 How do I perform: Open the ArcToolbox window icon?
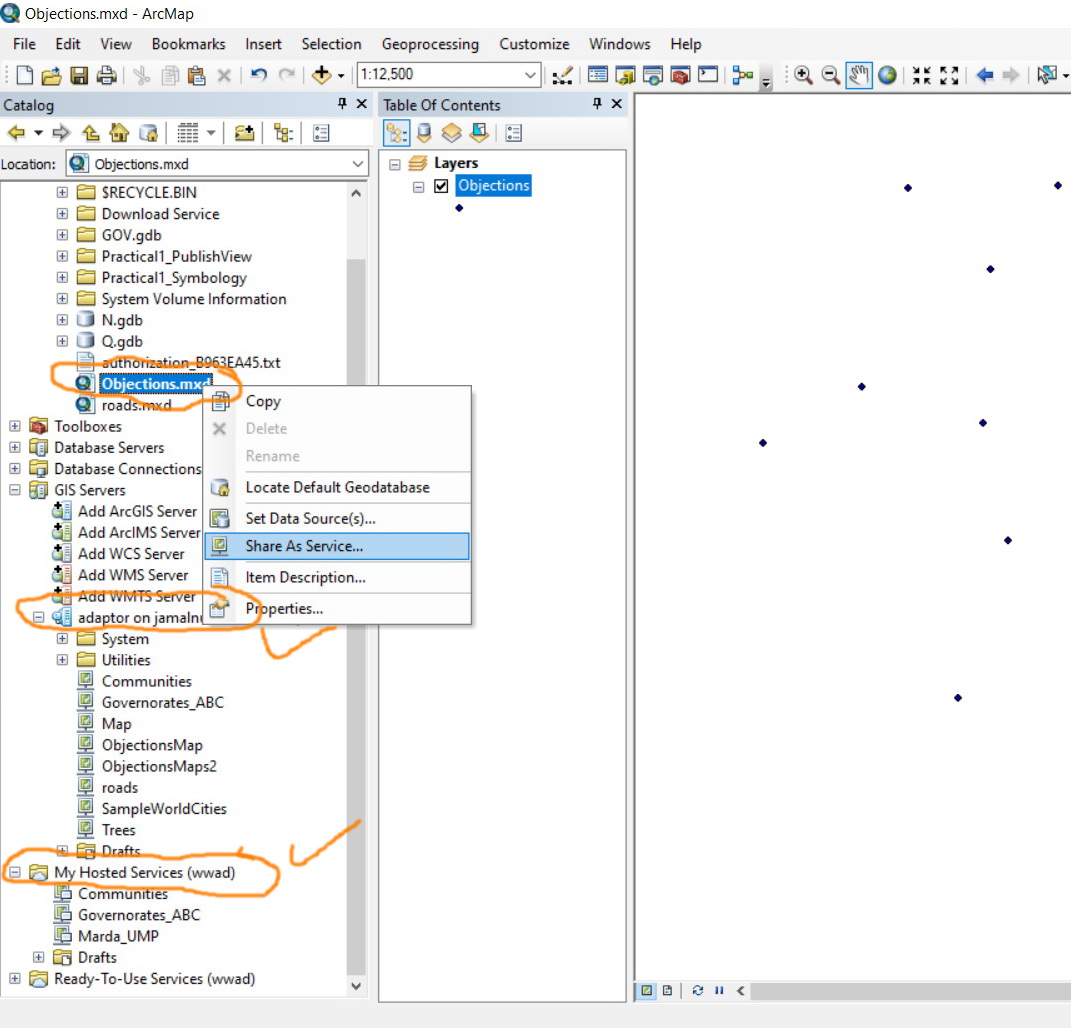point(680,75)
